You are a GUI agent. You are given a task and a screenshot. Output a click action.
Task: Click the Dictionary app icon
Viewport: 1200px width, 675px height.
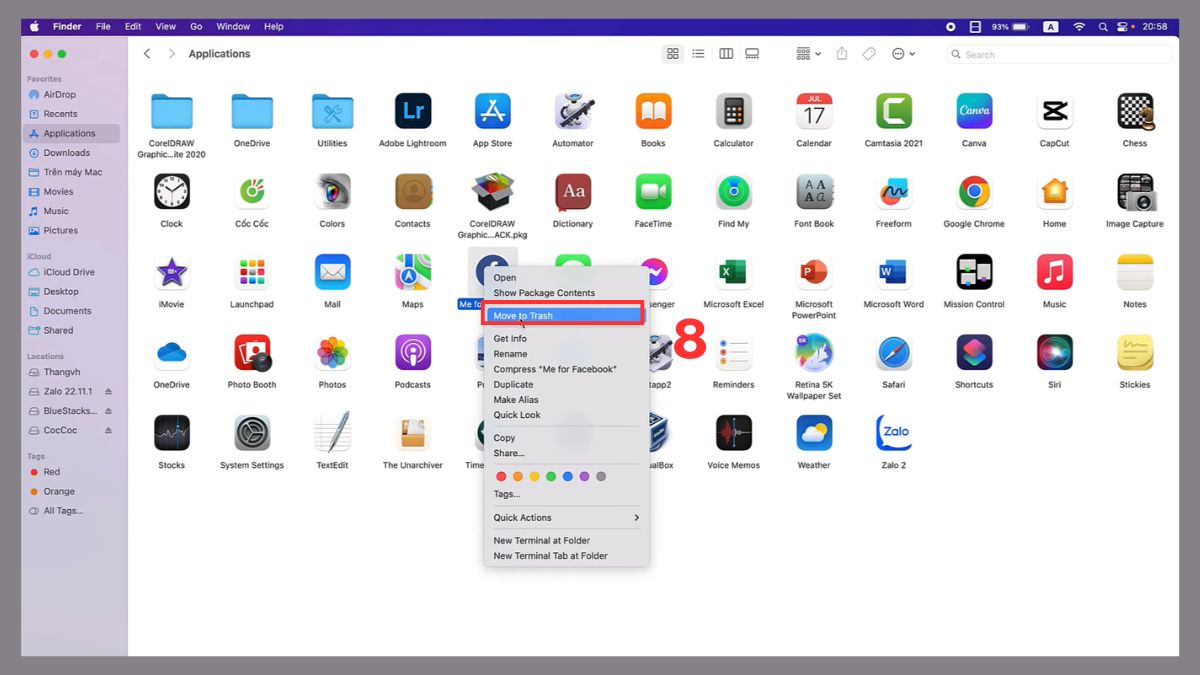pyautogui.click(x=573, y=191)
